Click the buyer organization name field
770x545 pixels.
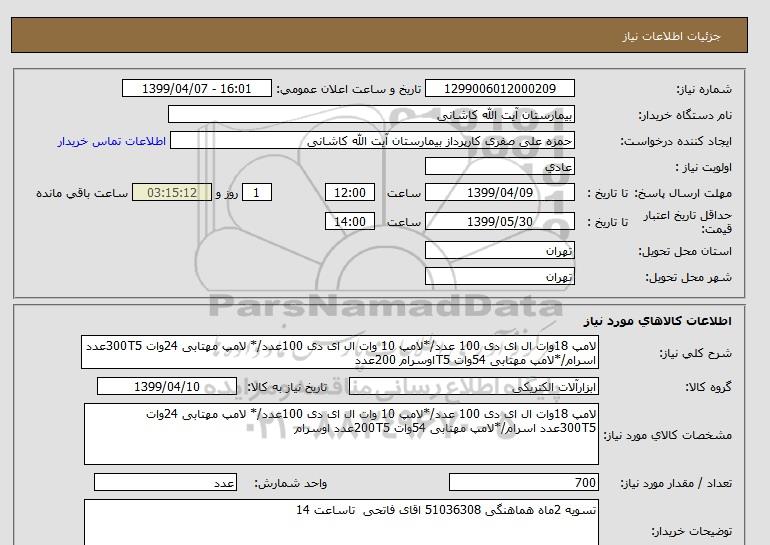point(371,115)
